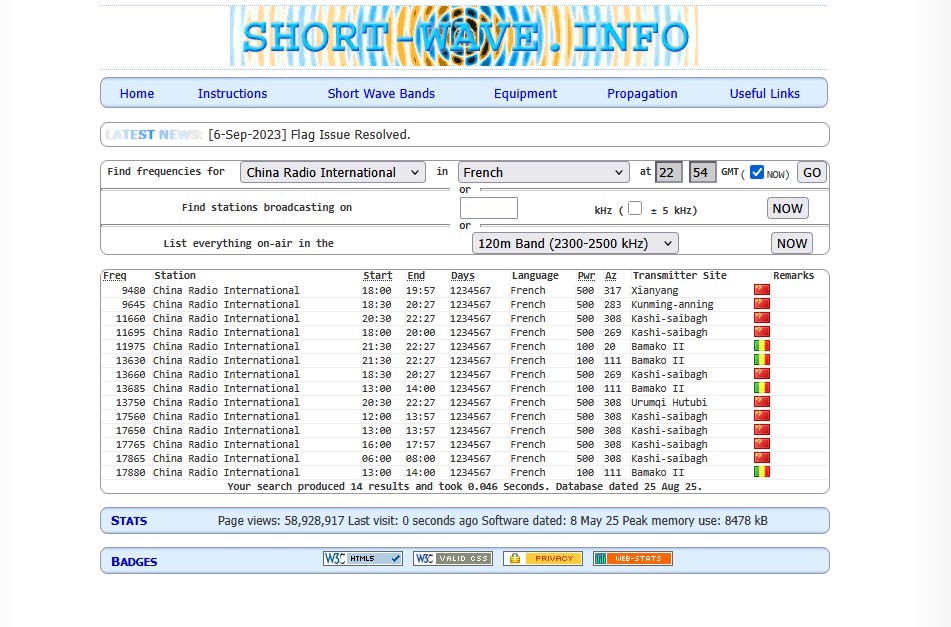Click the Mali flag in the 13685 row

[x=762, y=387]
